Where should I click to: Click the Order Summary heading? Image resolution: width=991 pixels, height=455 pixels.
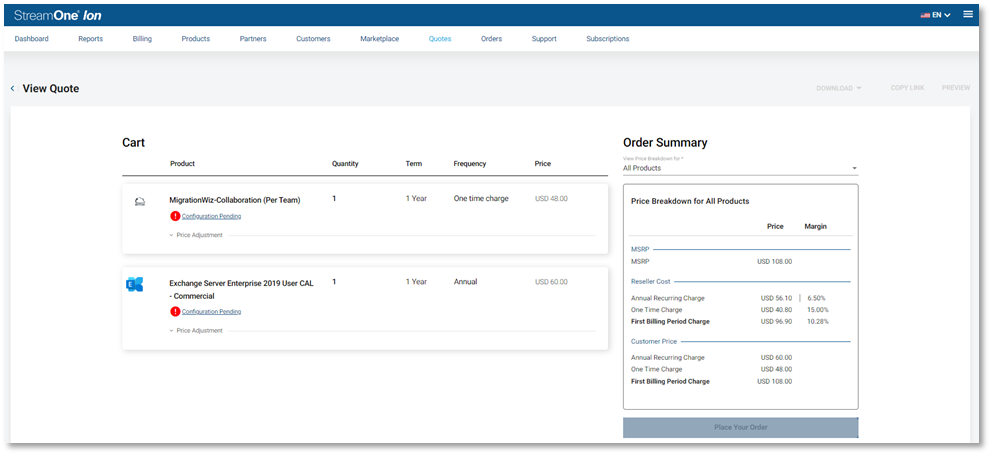pyautogui.click(x=665, y=143)
